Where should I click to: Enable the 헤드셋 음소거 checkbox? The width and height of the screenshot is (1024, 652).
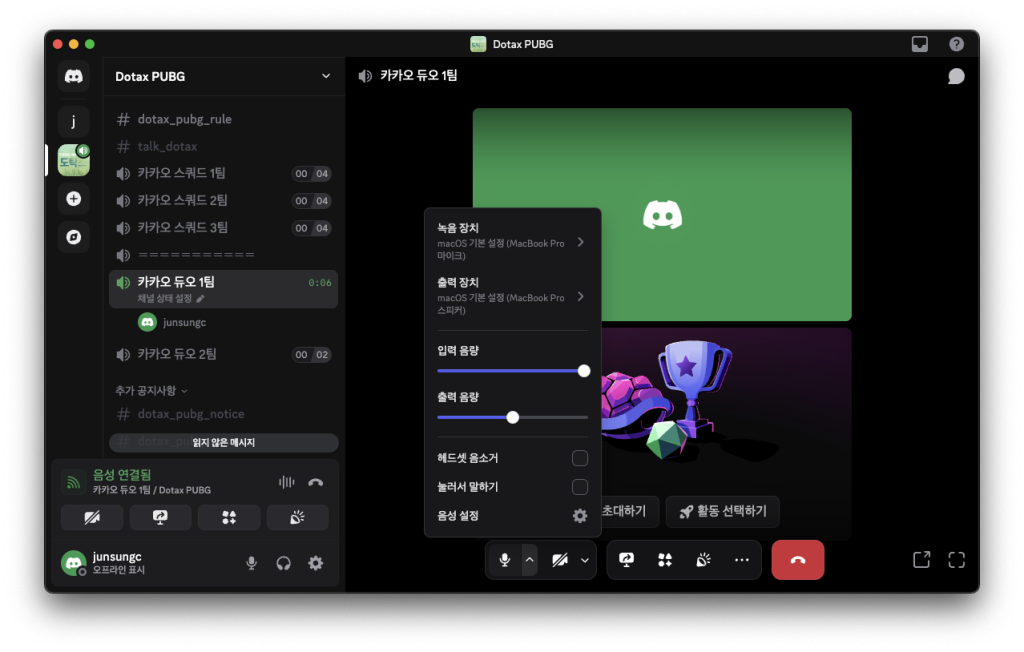point(580,458)
